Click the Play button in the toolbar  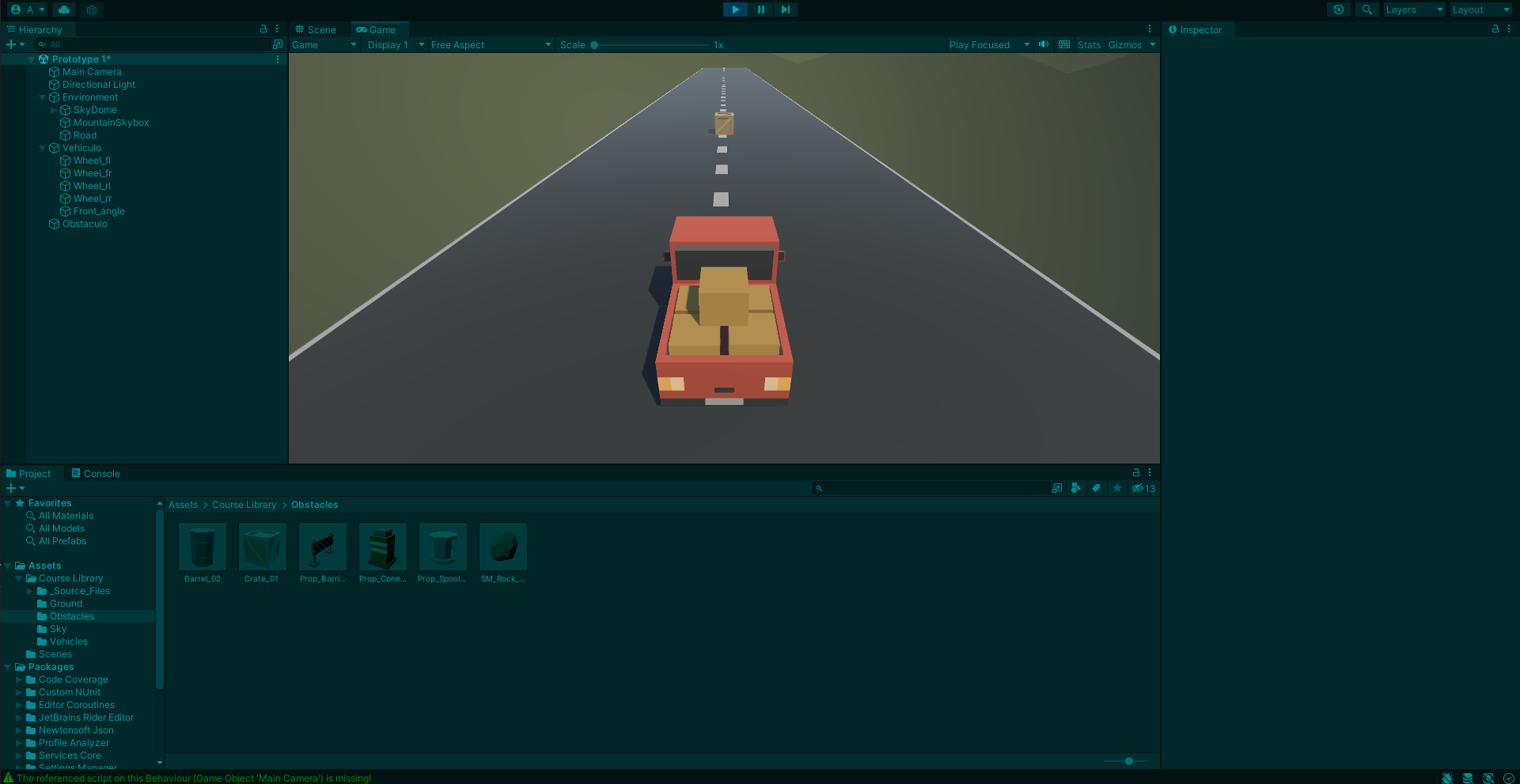pos(735,9)
